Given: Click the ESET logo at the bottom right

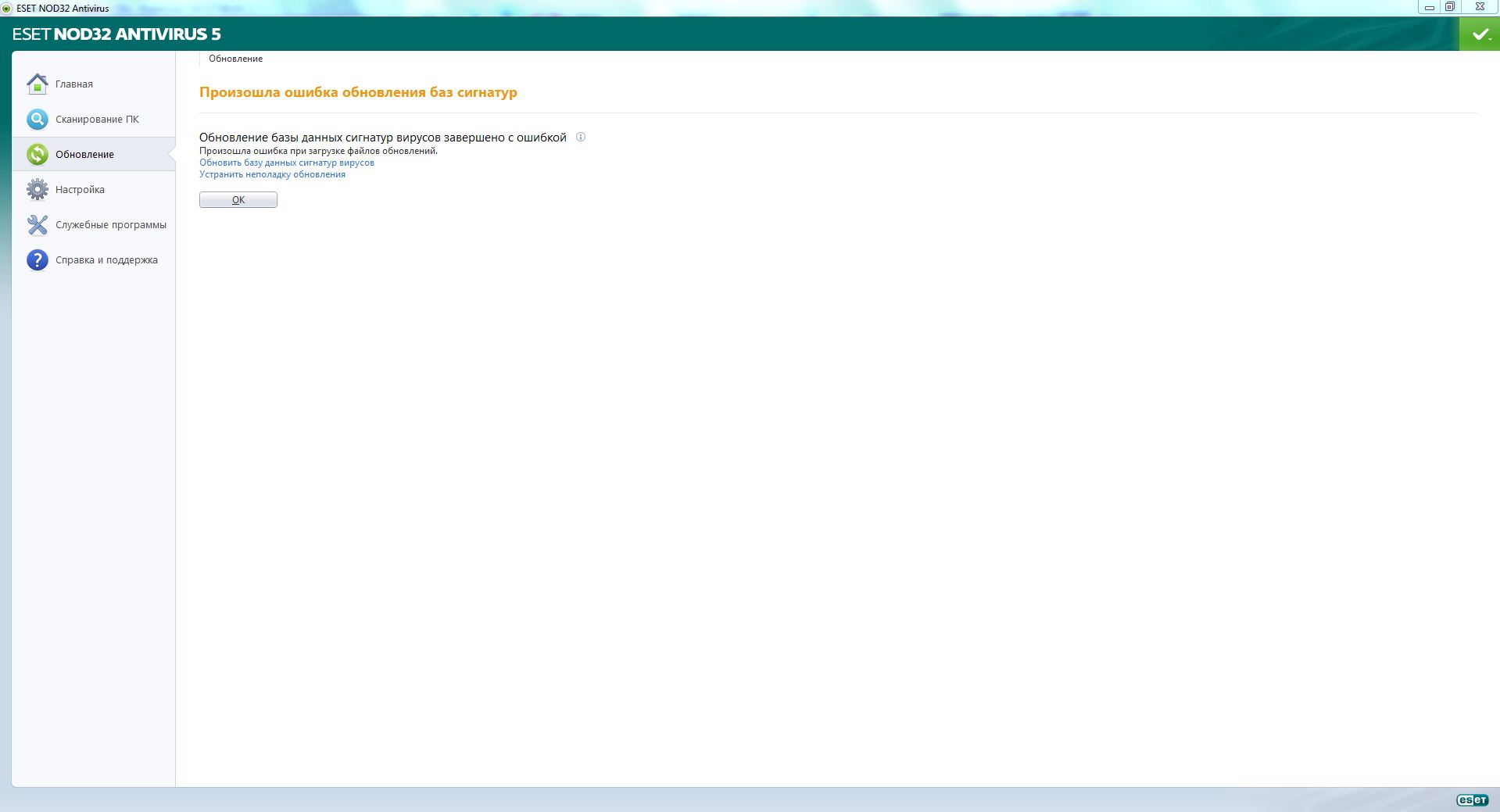Looking at the screenshot, I should (x=1473, y=799).
